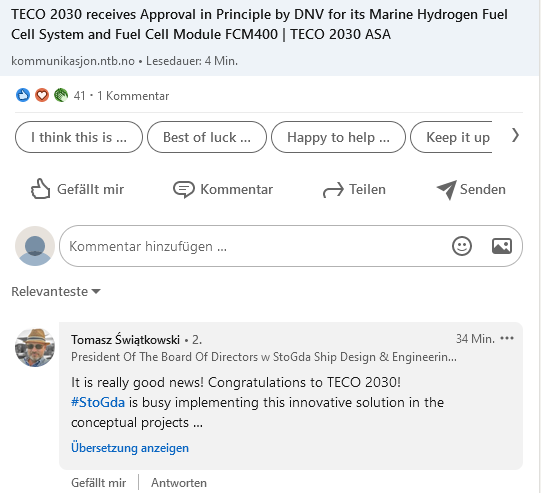
Task: Click the add image icon in comment box
Action: (502, 246)
